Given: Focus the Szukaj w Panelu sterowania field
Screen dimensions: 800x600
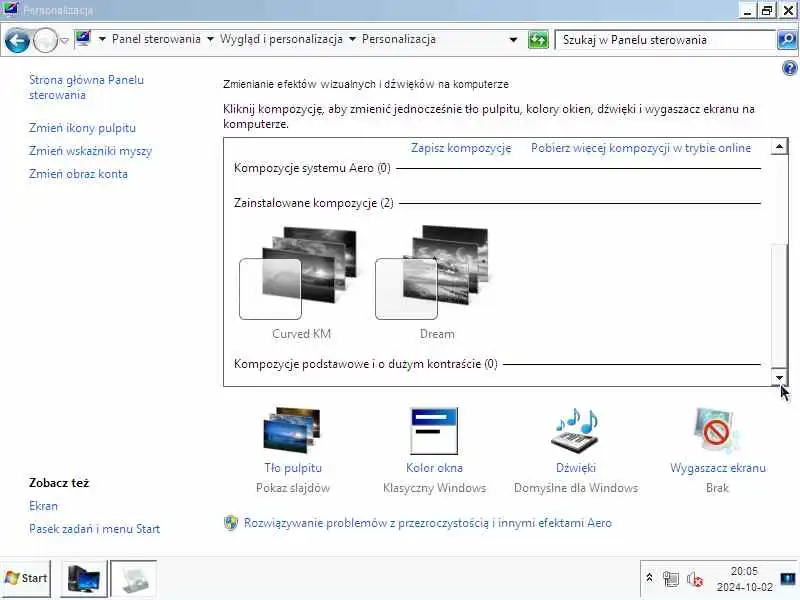Looking at the screenshot, I should (665, 40).
